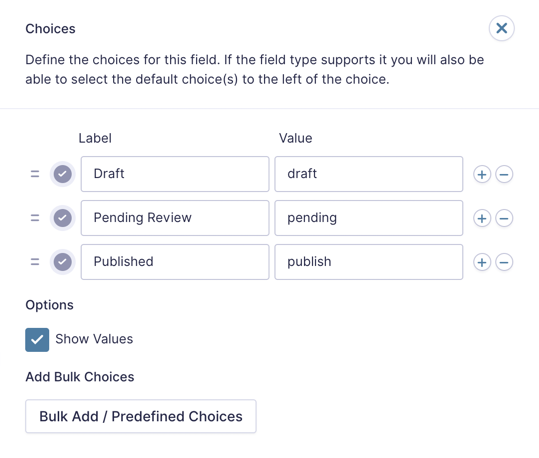Screen dimensions: 539x458
Task: Toggle default selection for Published
Action: (63, 262)
